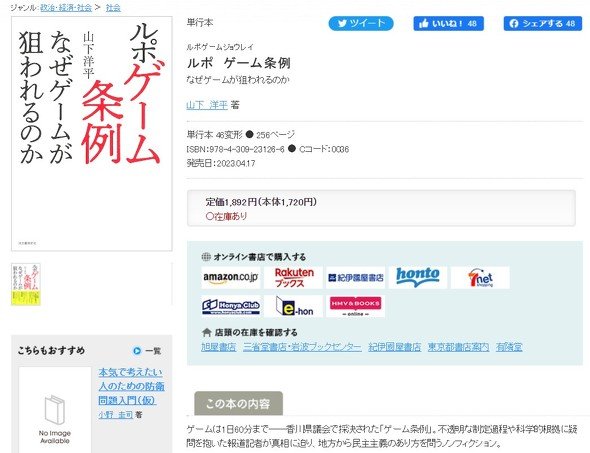Click the ISBN:978-4-309-23126-6 text
The height and width of the screenshot is (453, 590).
click(236, 149)
